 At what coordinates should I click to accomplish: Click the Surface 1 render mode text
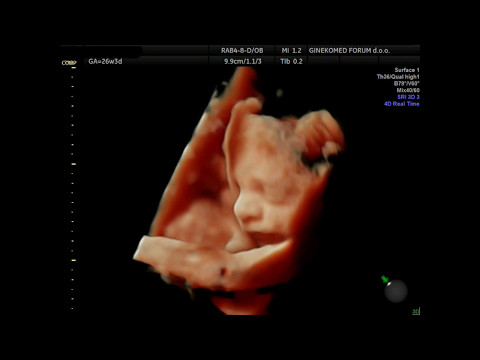[407, 70]
